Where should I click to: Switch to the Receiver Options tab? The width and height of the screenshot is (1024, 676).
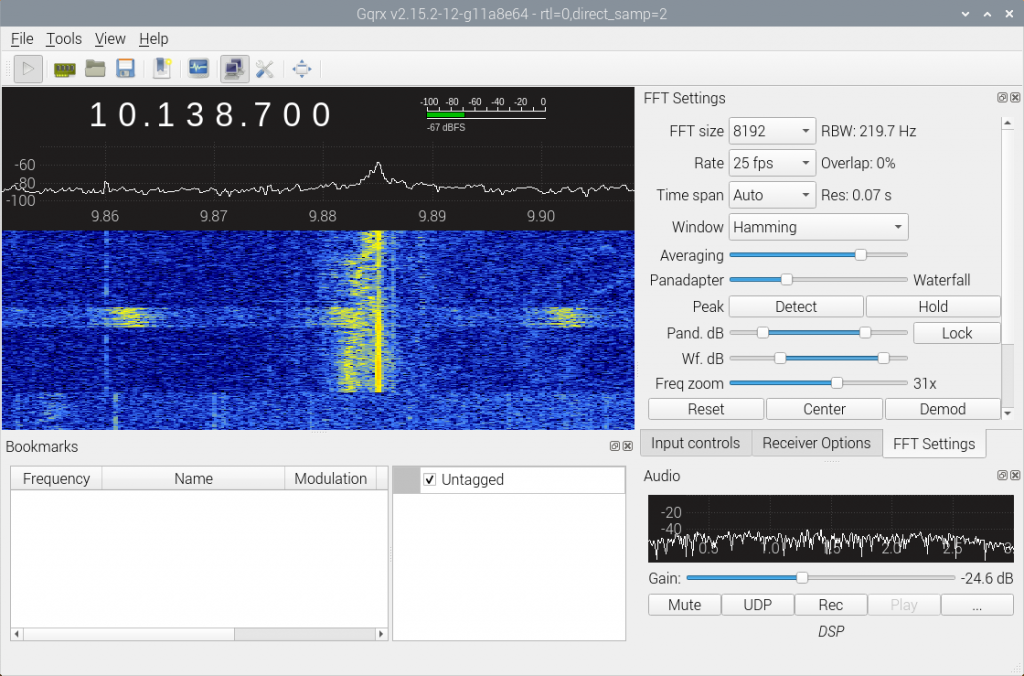(x=816, y=443)
